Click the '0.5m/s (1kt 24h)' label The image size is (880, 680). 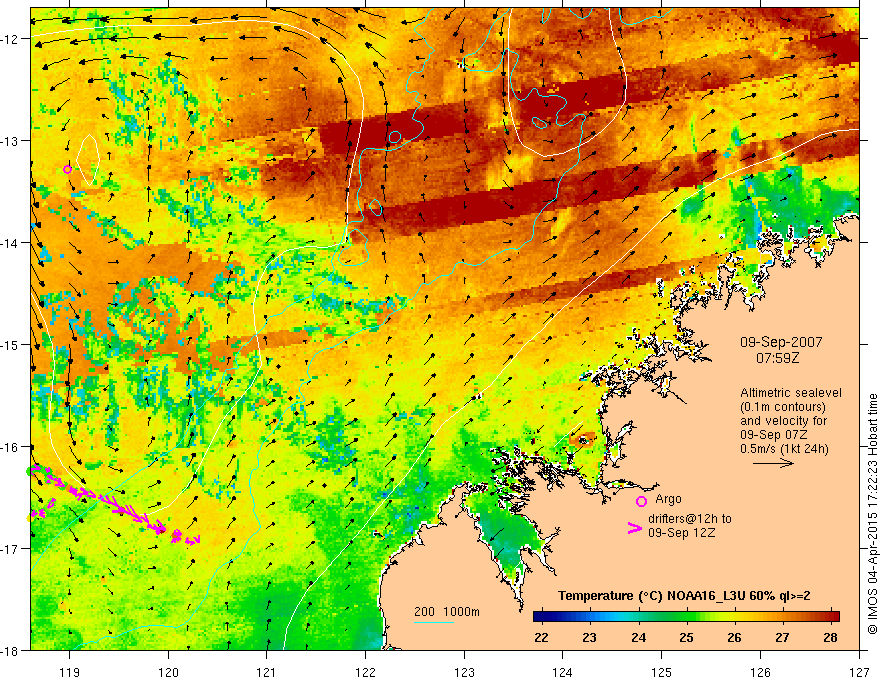pos(784,448)
